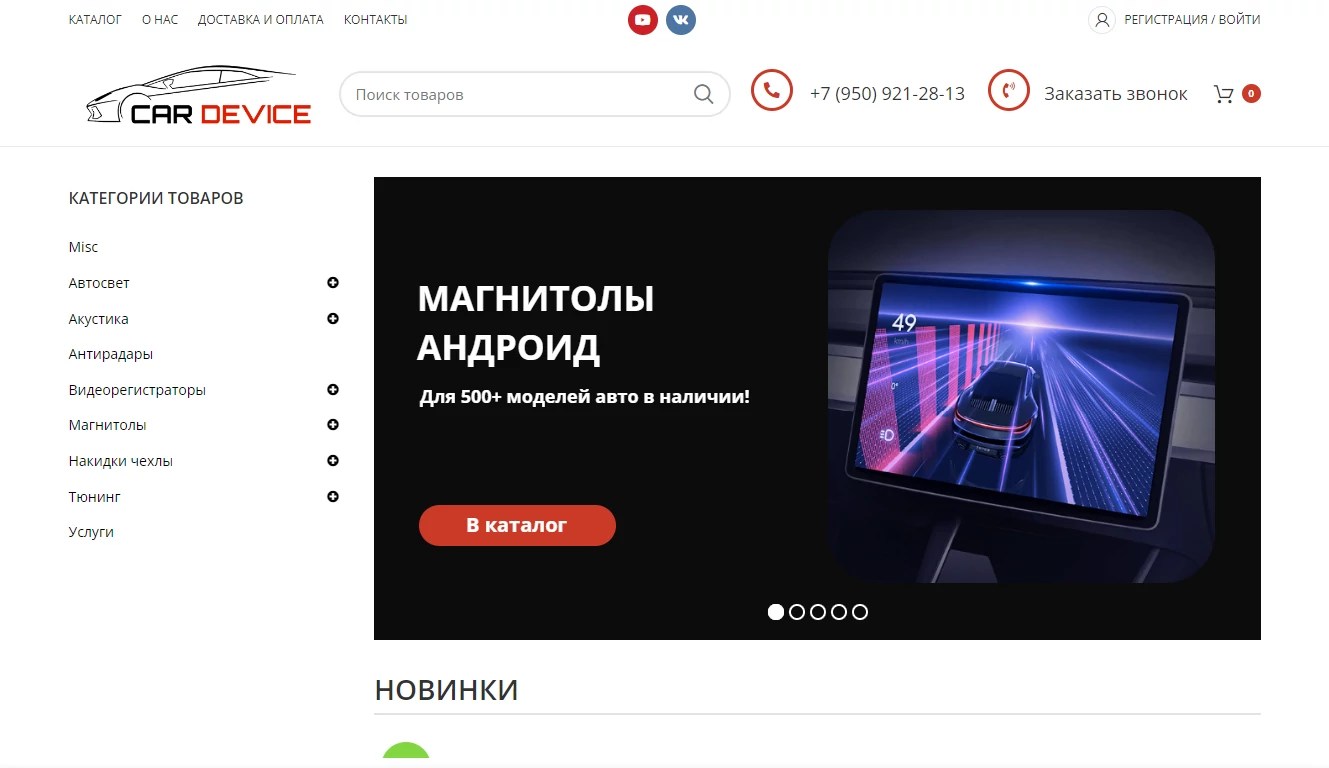Expand the Накидки чехлы category
Viewport: 1329px width, 768px height.
pos(333,461)
